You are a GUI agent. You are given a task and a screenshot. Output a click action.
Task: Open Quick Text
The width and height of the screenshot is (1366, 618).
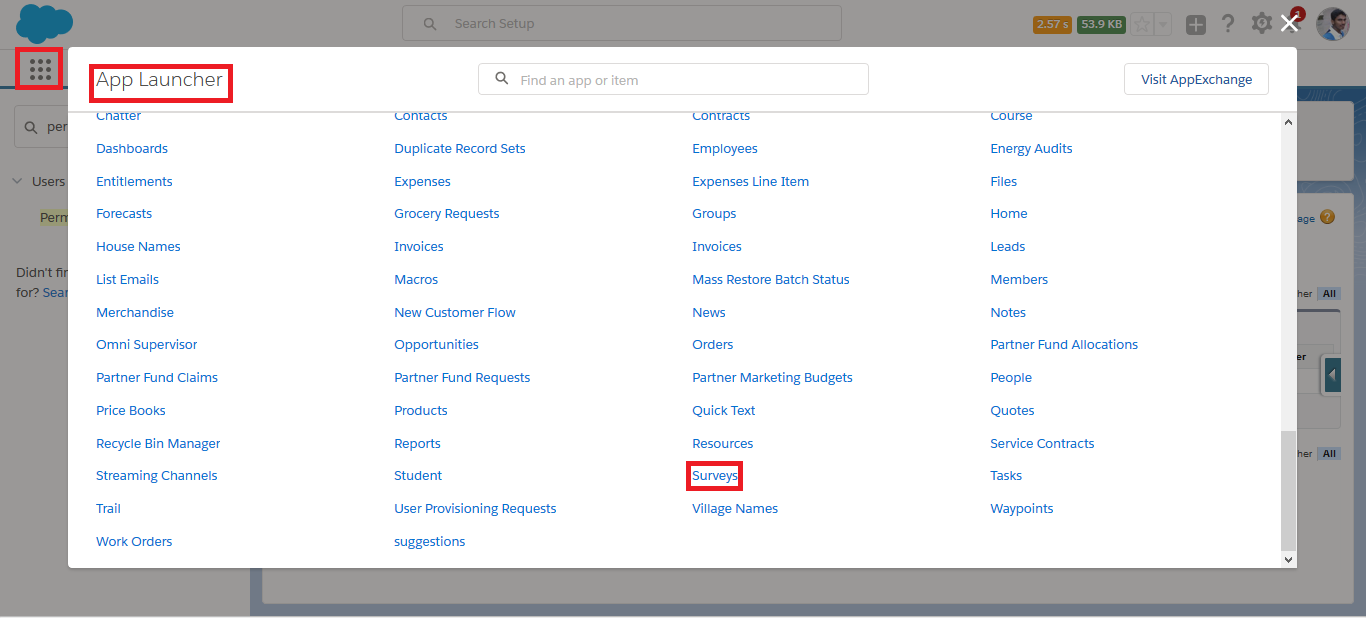click(724, 410)
